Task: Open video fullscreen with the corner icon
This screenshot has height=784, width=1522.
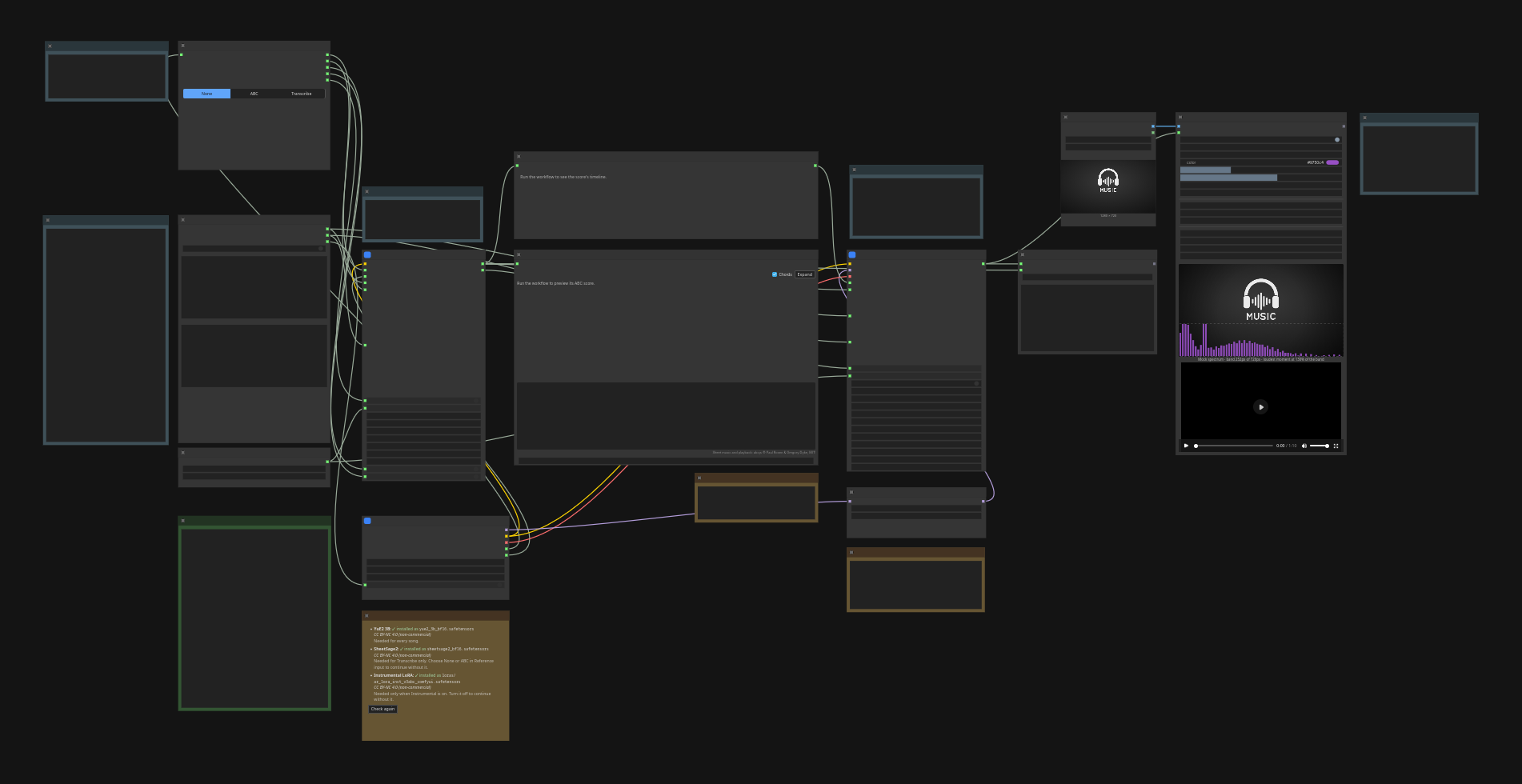Action: pyautogui.click(x=1336, y=446)
